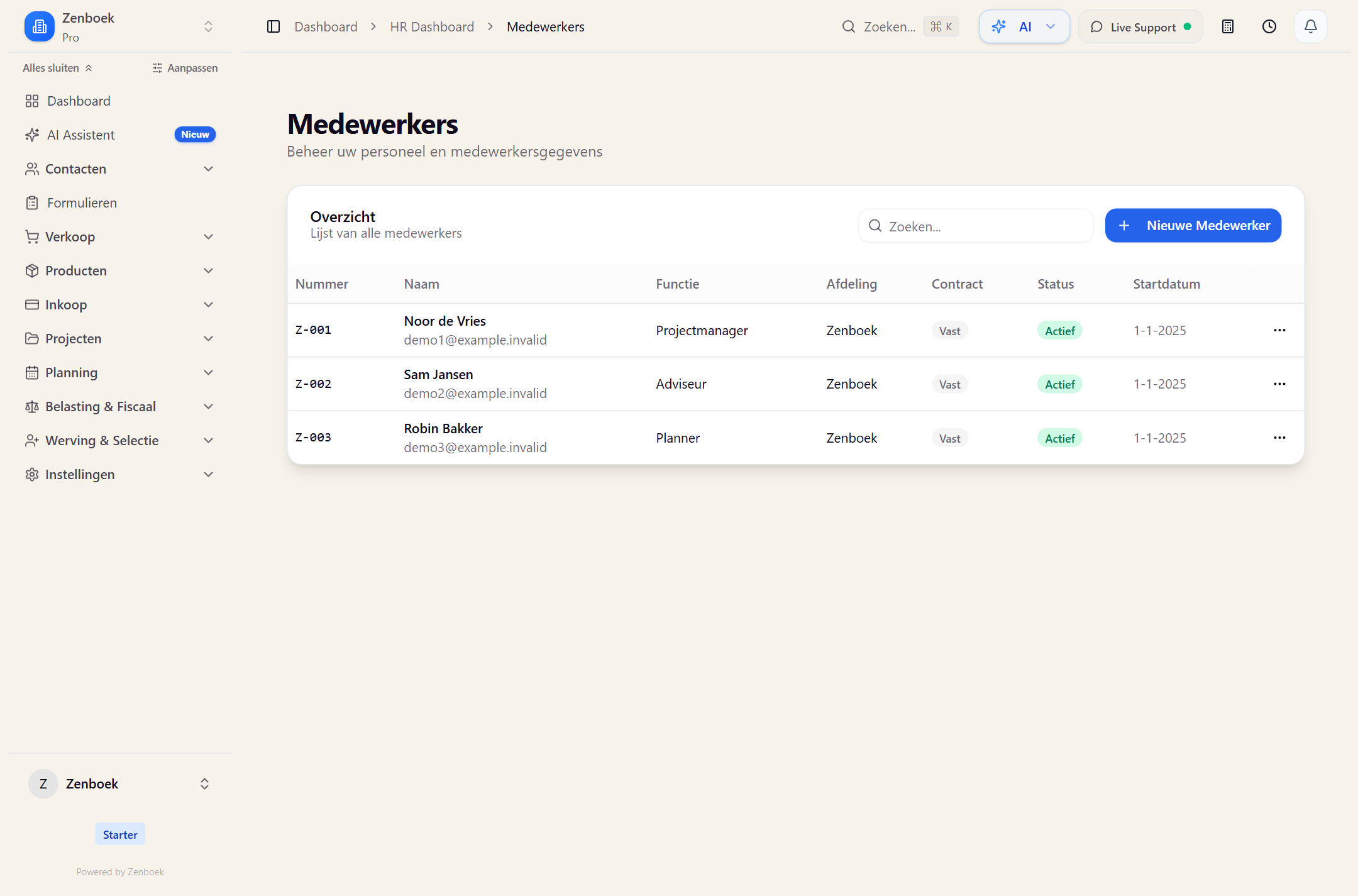Screen dimensions: 1358x896
Task: Expand the Producten section
Action: click(119, 270)
